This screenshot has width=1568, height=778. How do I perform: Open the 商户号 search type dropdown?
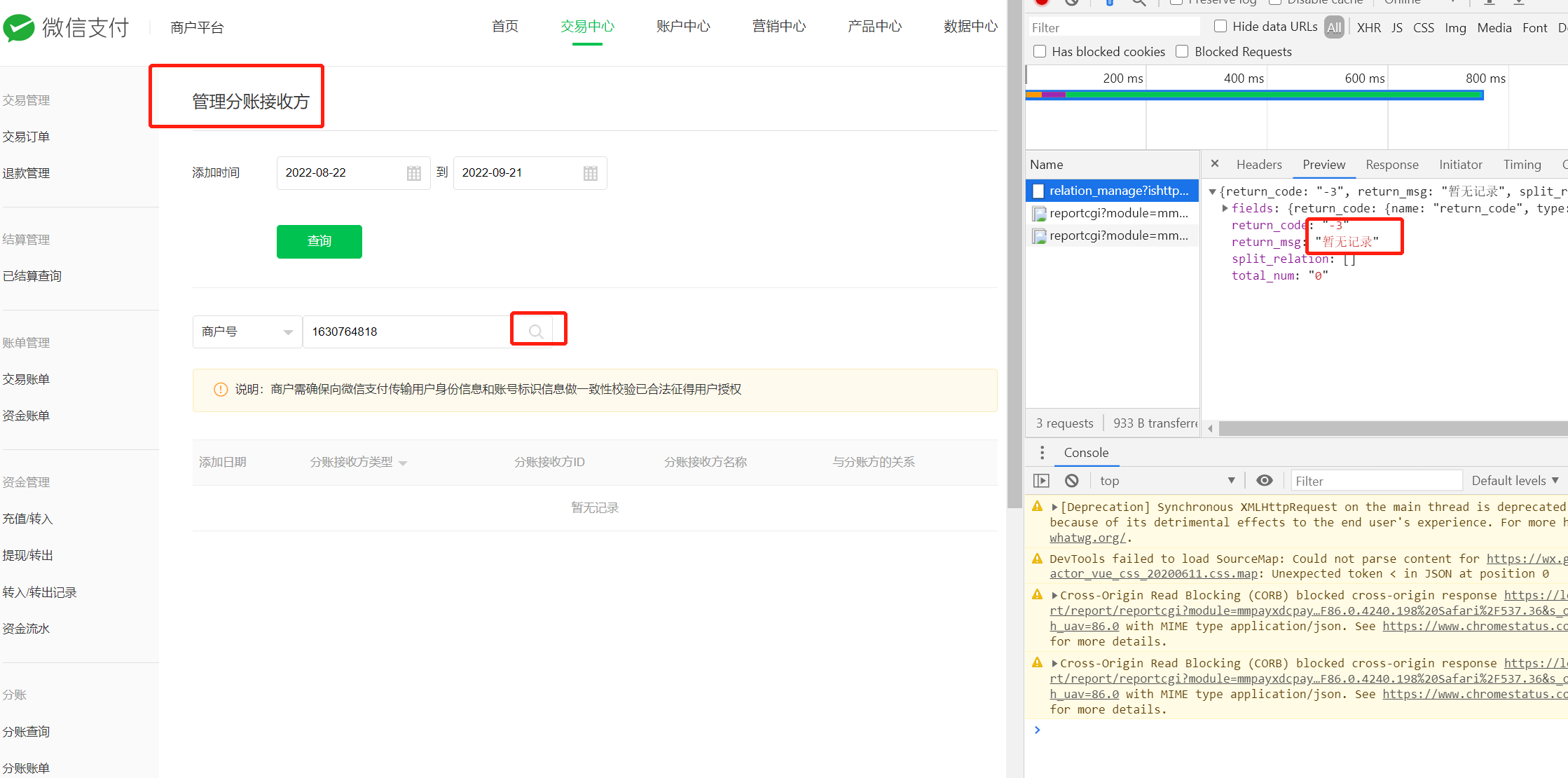(x=247, y=332)
